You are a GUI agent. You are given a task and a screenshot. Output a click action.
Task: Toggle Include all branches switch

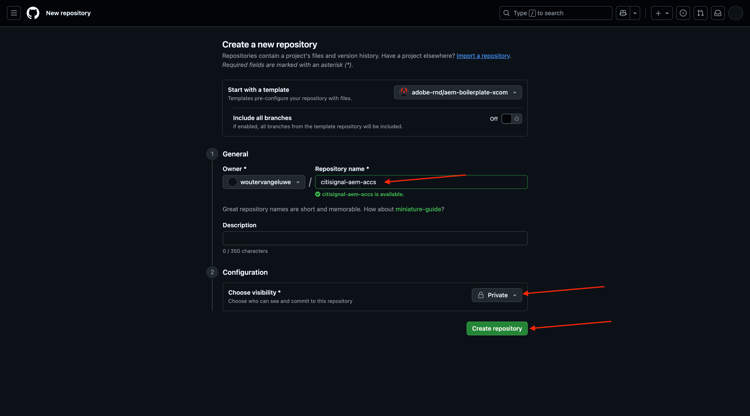coord(511,119)
